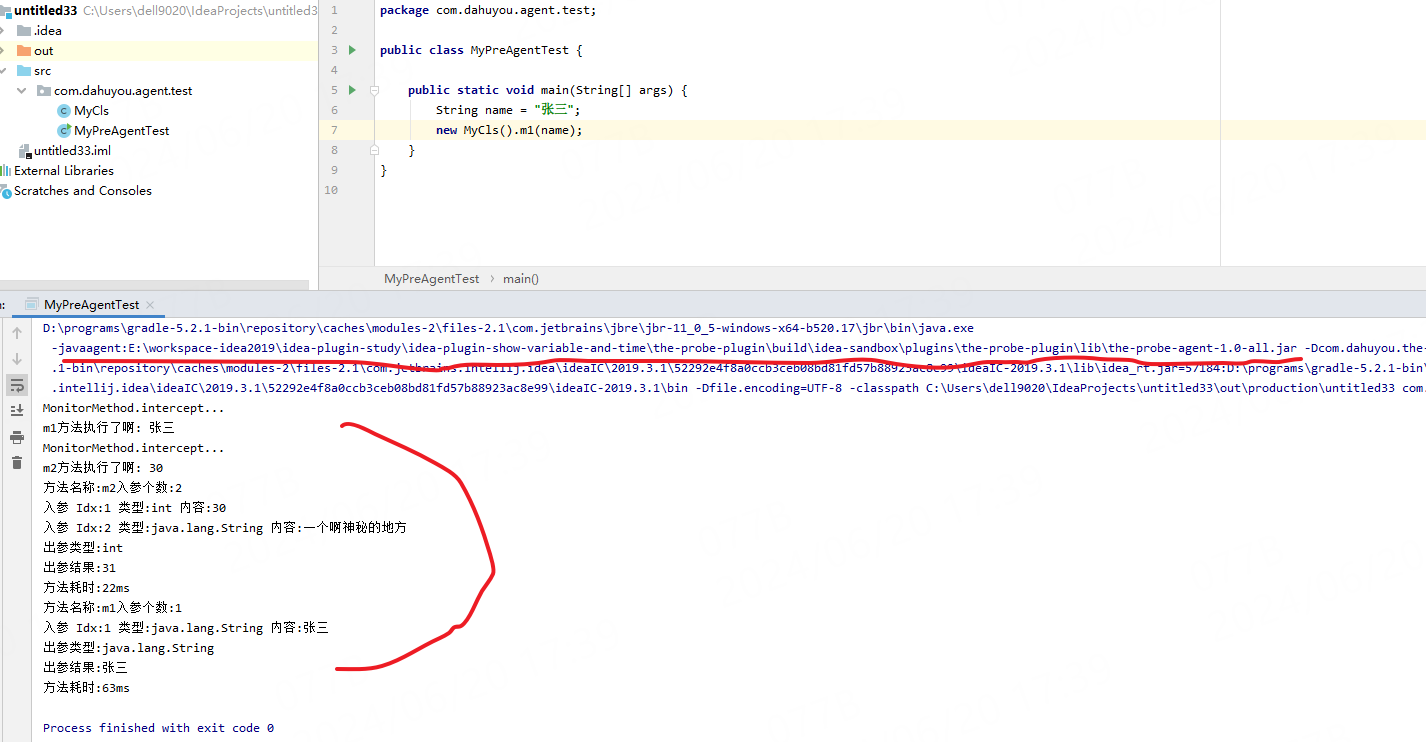Click the untitled33.iml file icon
This screenshot has height=742, width=1426.
pyautogui.click(x=26, y=151)
